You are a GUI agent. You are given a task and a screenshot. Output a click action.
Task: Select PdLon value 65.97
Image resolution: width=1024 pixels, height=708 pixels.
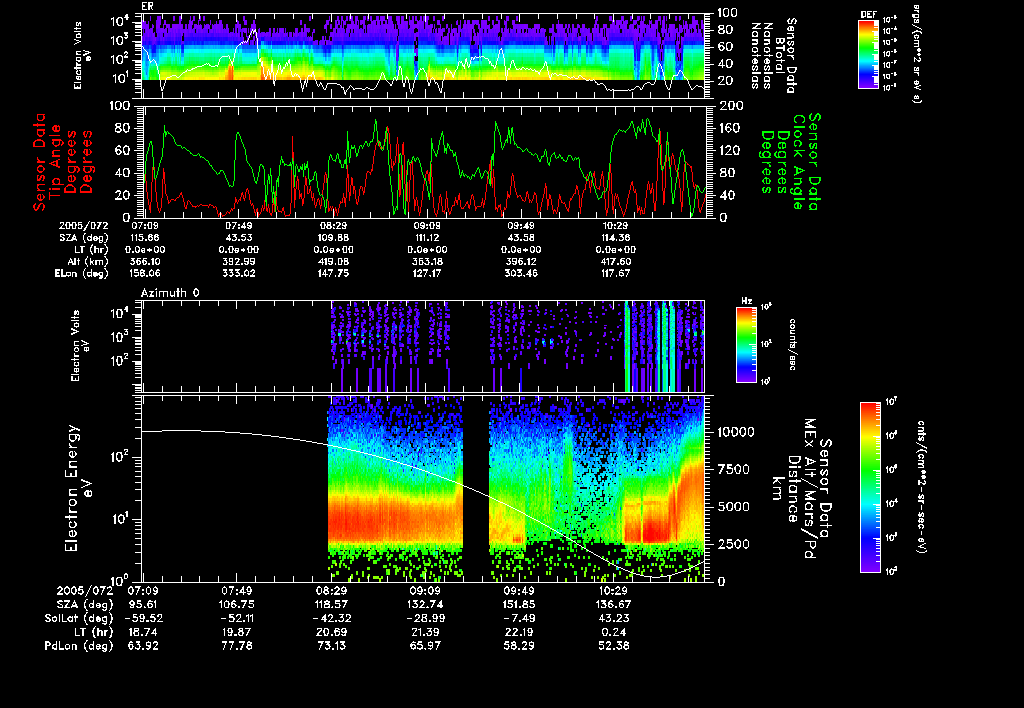[425, 646]
